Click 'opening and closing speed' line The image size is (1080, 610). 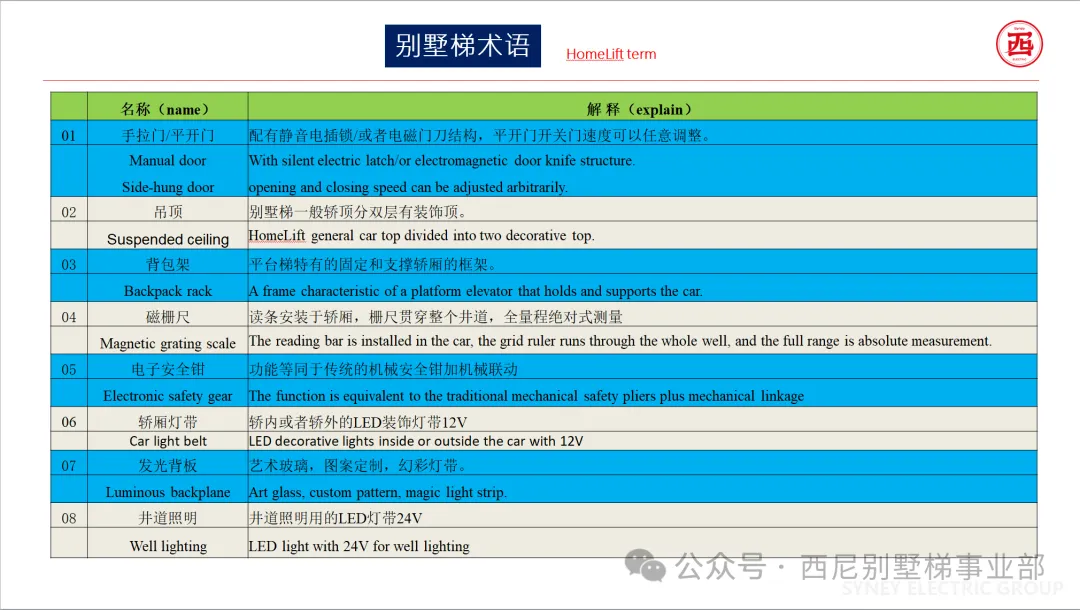pyautogui.click(x=408, y=187)
